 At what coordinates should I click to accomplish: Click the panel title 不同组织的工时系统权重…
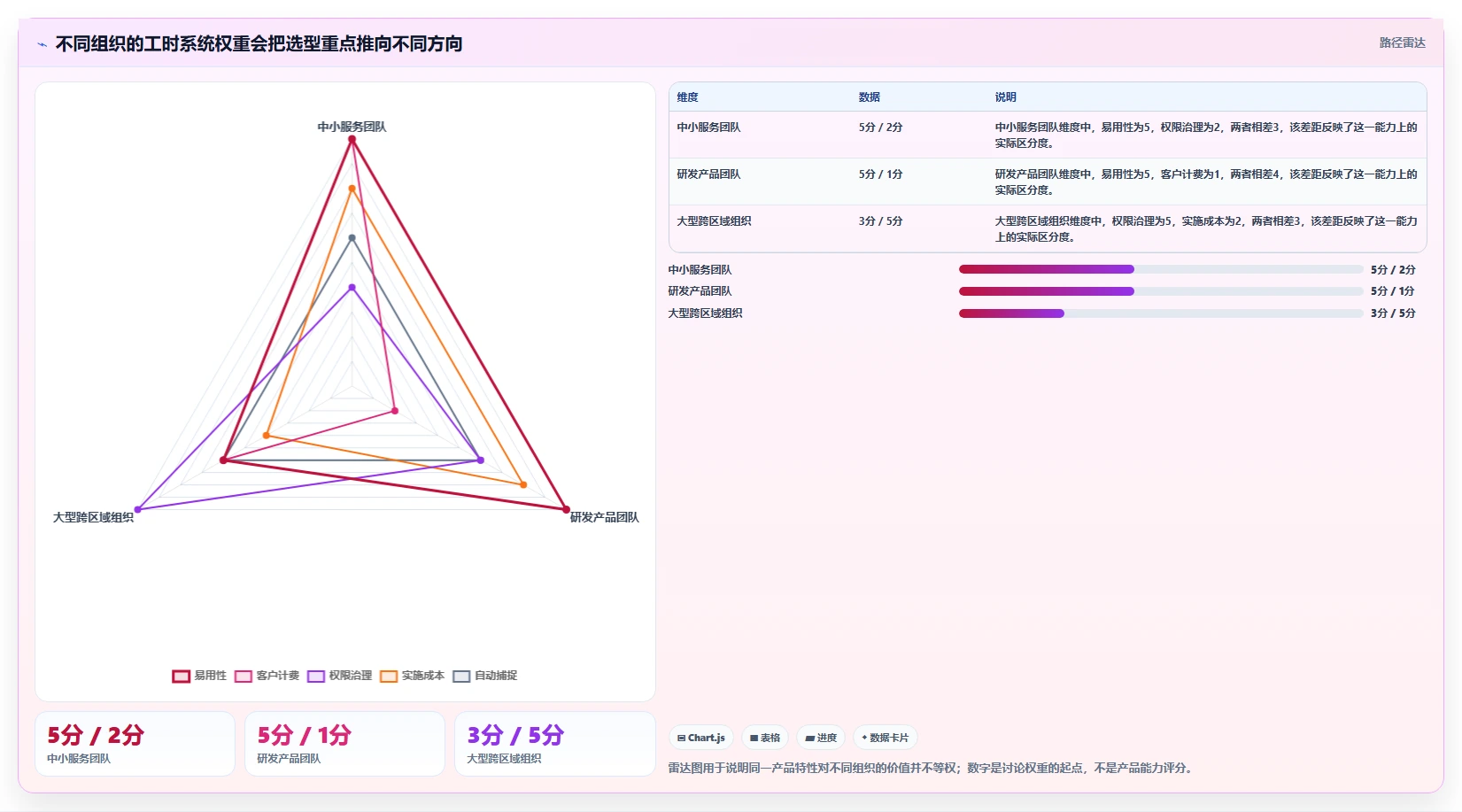click(259, 44)
